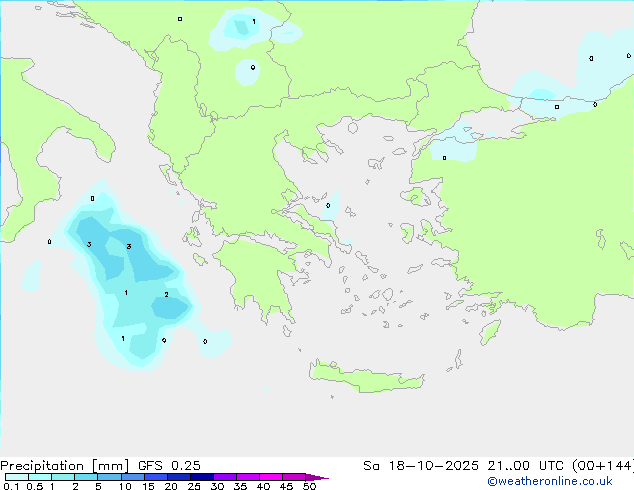Screen dimensions: 634x490
Task: Select the 10–15 mm blue legend swatch
Action: 133,477
